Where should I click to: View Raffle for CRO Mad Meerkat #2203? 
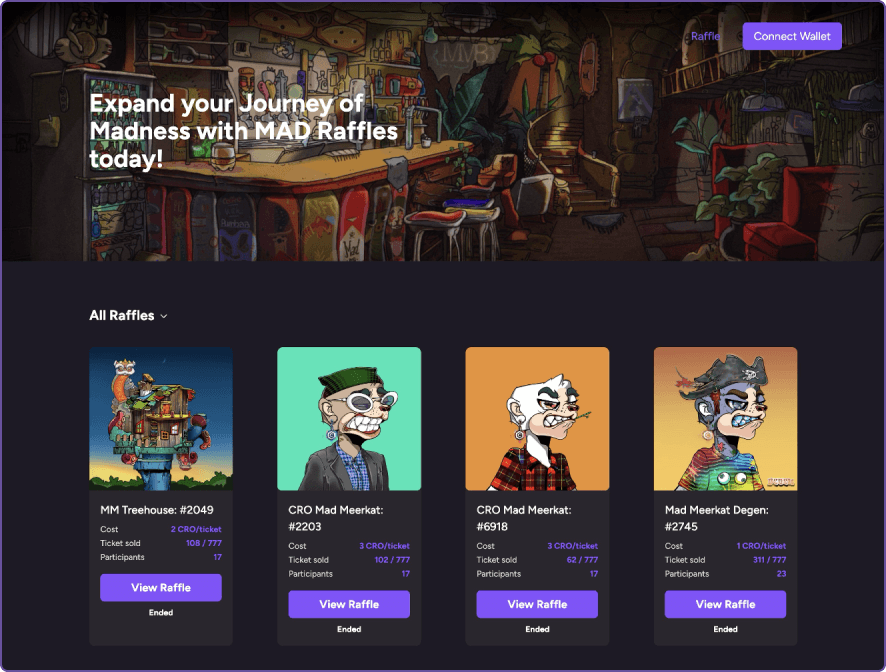pyautogui.click(x=349, y=604)
